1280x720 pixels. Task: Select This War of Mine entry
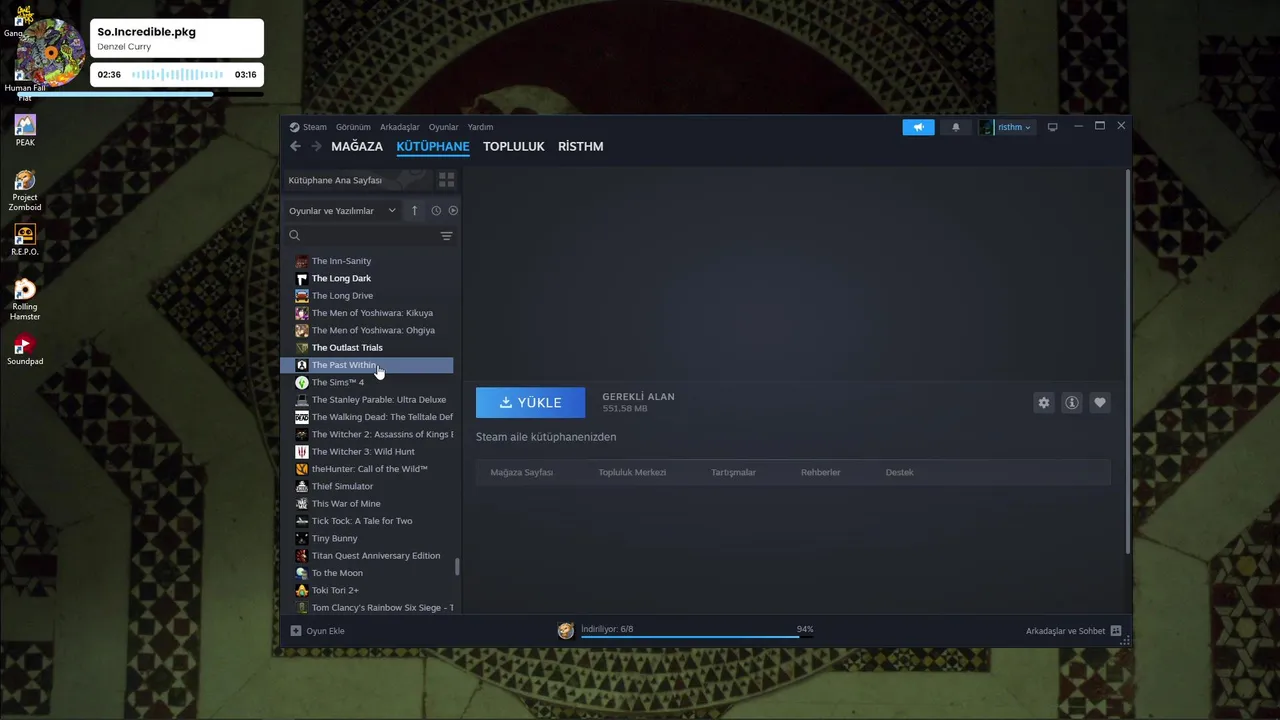pos(367,504)
